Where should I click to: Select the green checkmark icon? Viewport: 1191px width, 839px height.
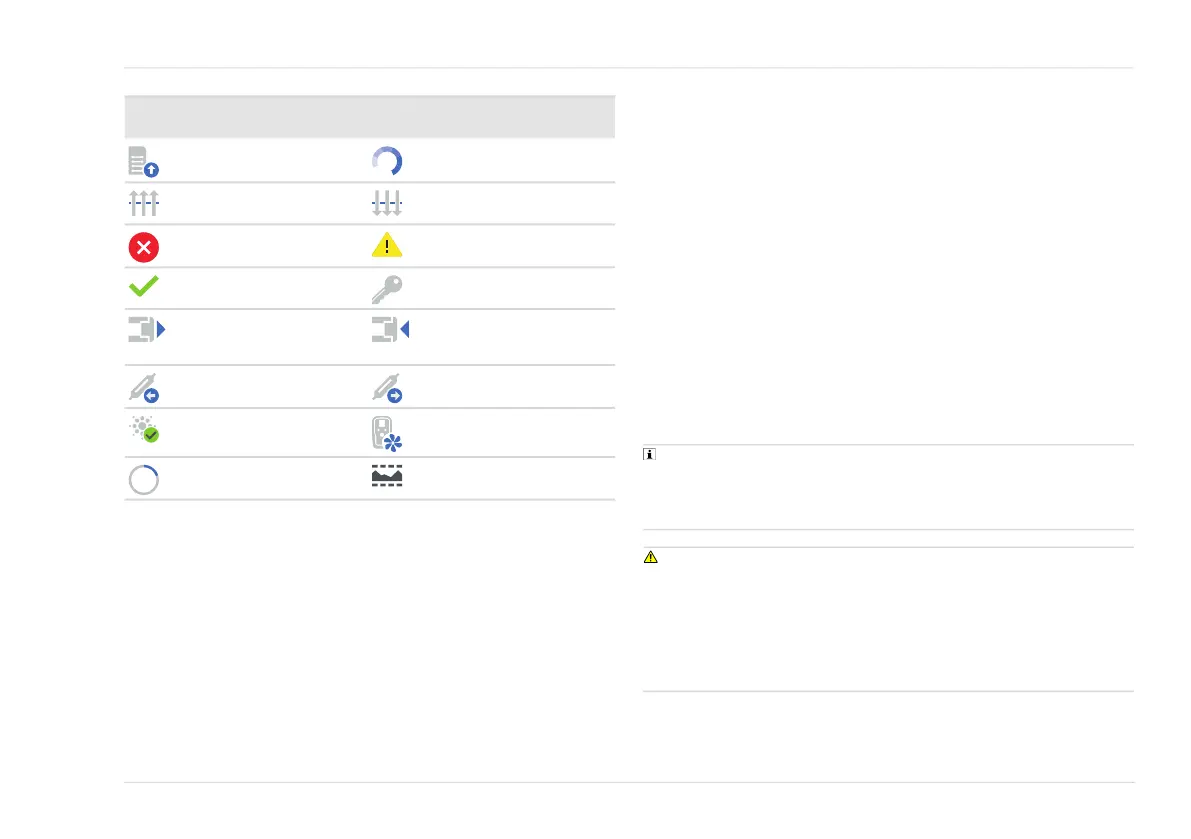click(144, 286)
